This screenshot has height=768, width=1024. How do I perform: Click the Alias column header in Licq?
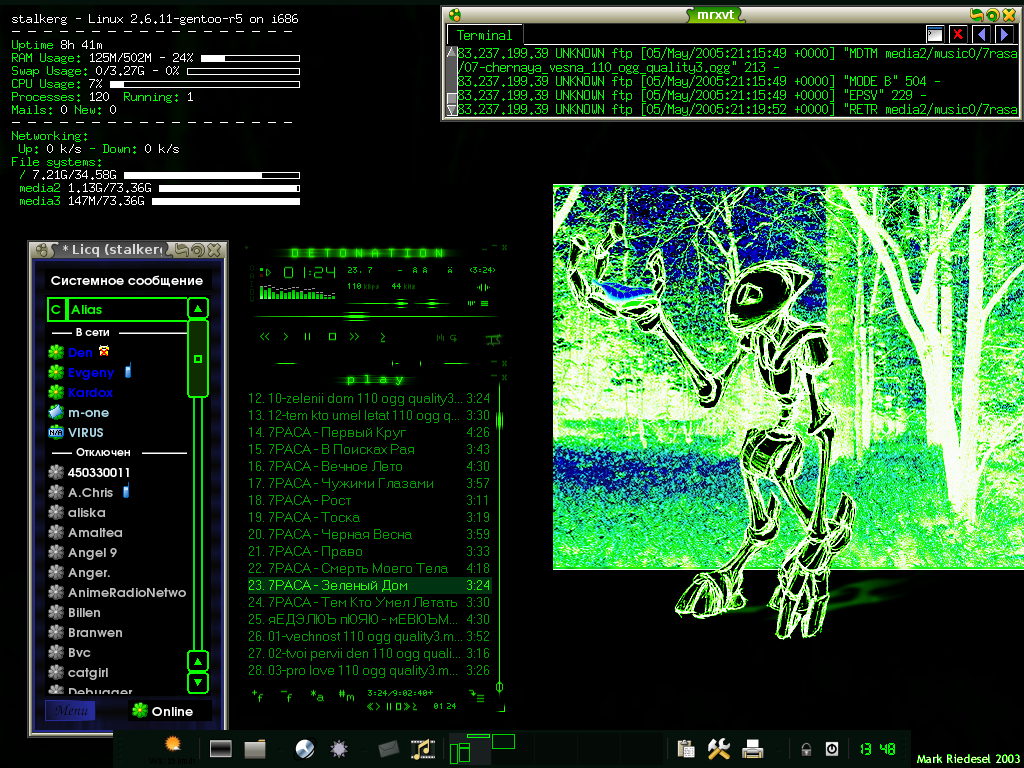pos(126,310)
